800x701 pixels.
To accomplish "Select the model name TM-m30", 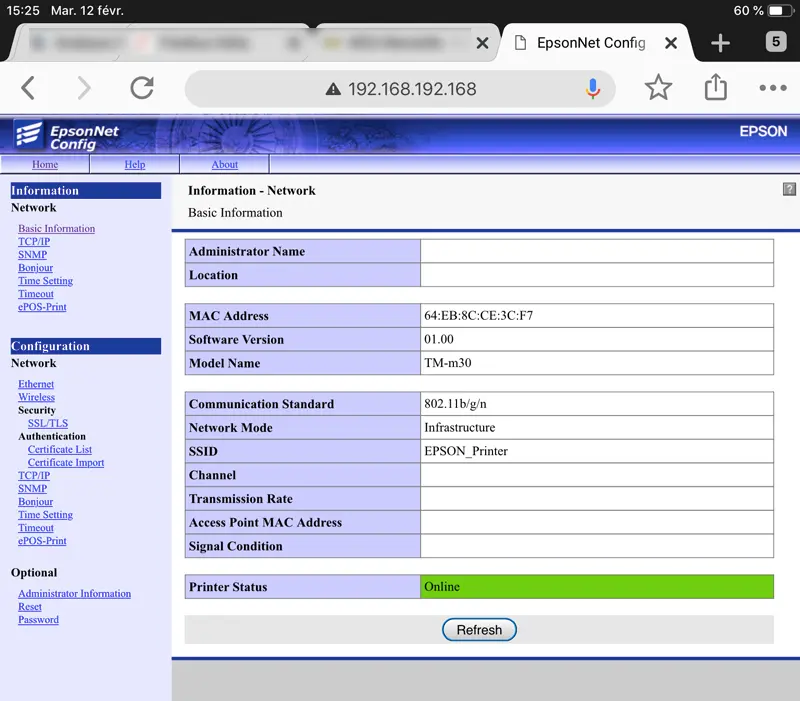I will tap(447, 363).
